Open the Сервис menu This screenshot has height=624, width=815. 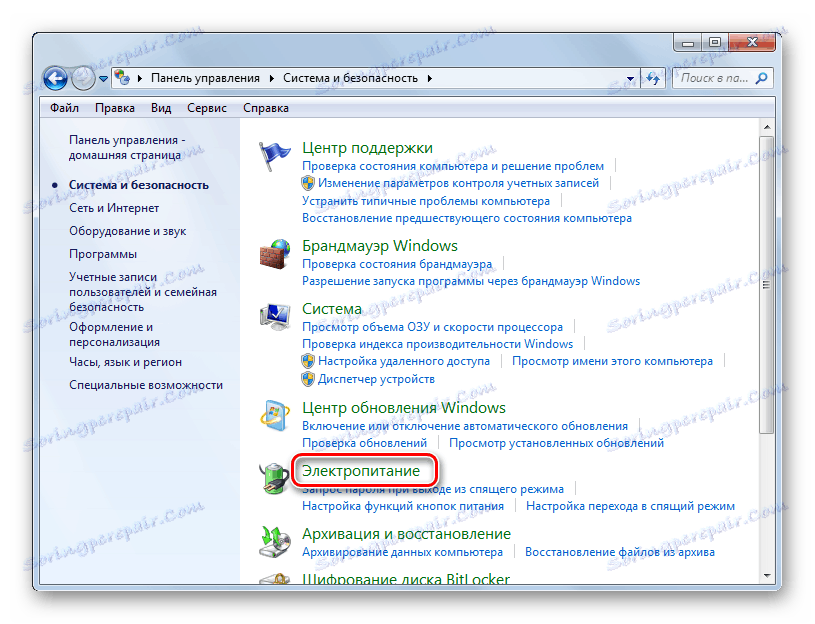[x=207, y=108]
